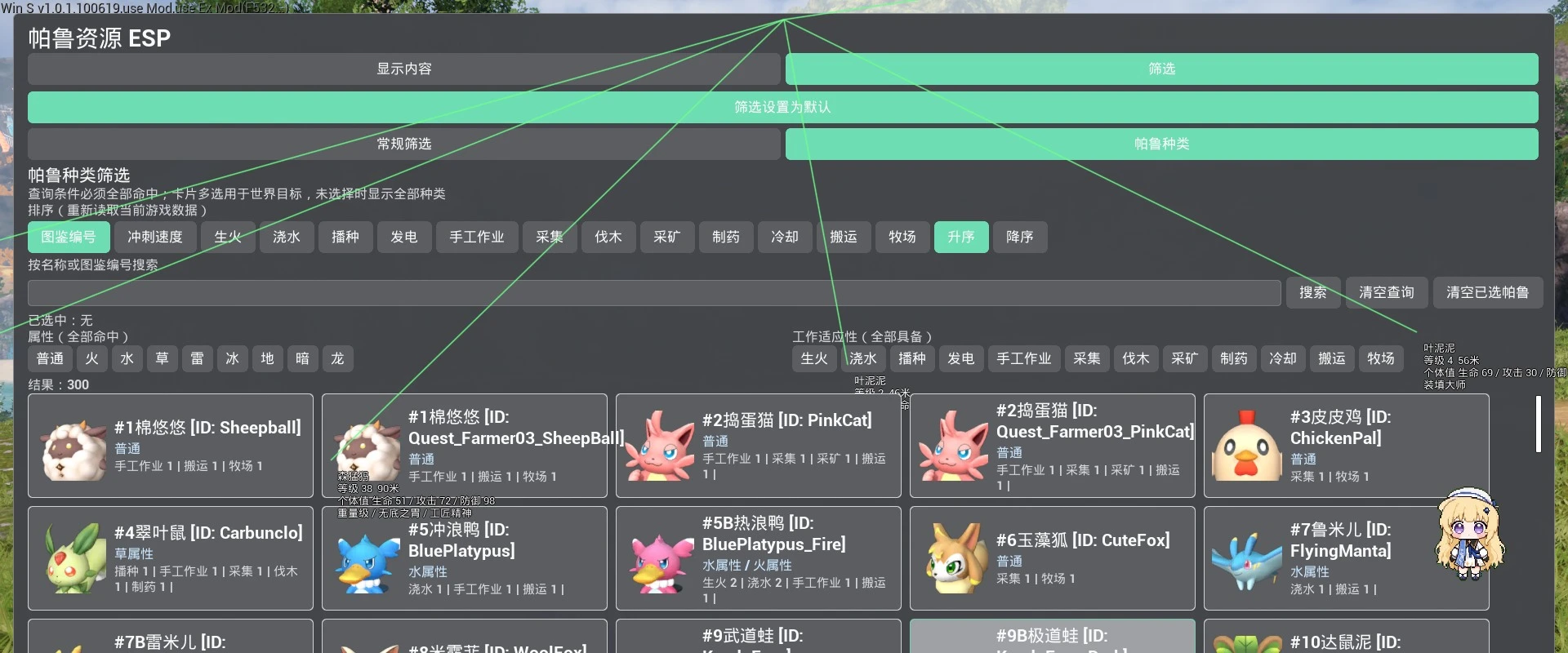Sort by 制药 in the sort row

tap(726, 238)
